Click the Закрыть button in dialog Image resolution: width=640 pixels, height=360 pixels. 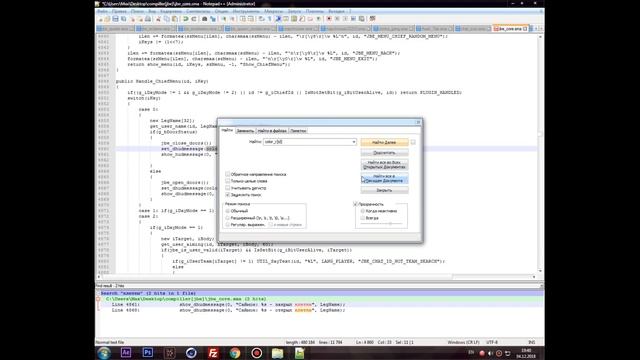[384, 190]
